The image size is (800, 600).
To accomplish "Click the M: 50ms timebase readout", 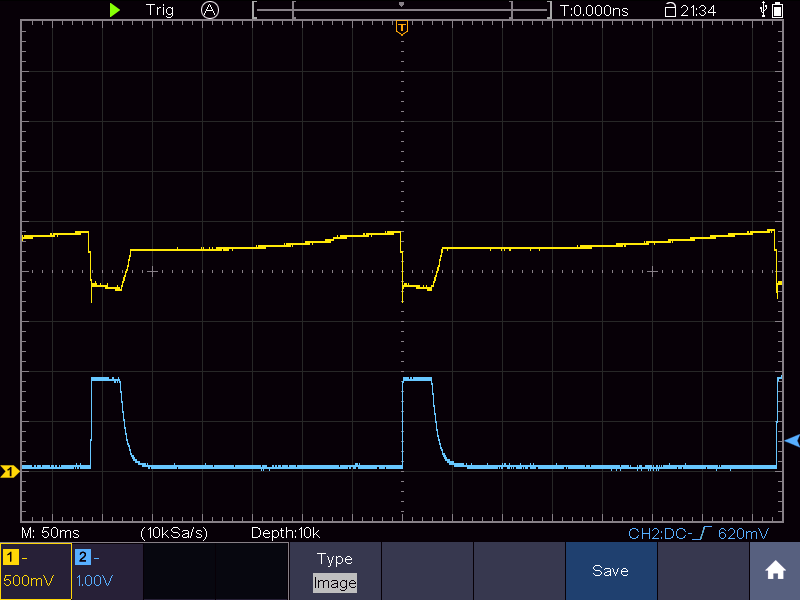I will click(51, 533).
